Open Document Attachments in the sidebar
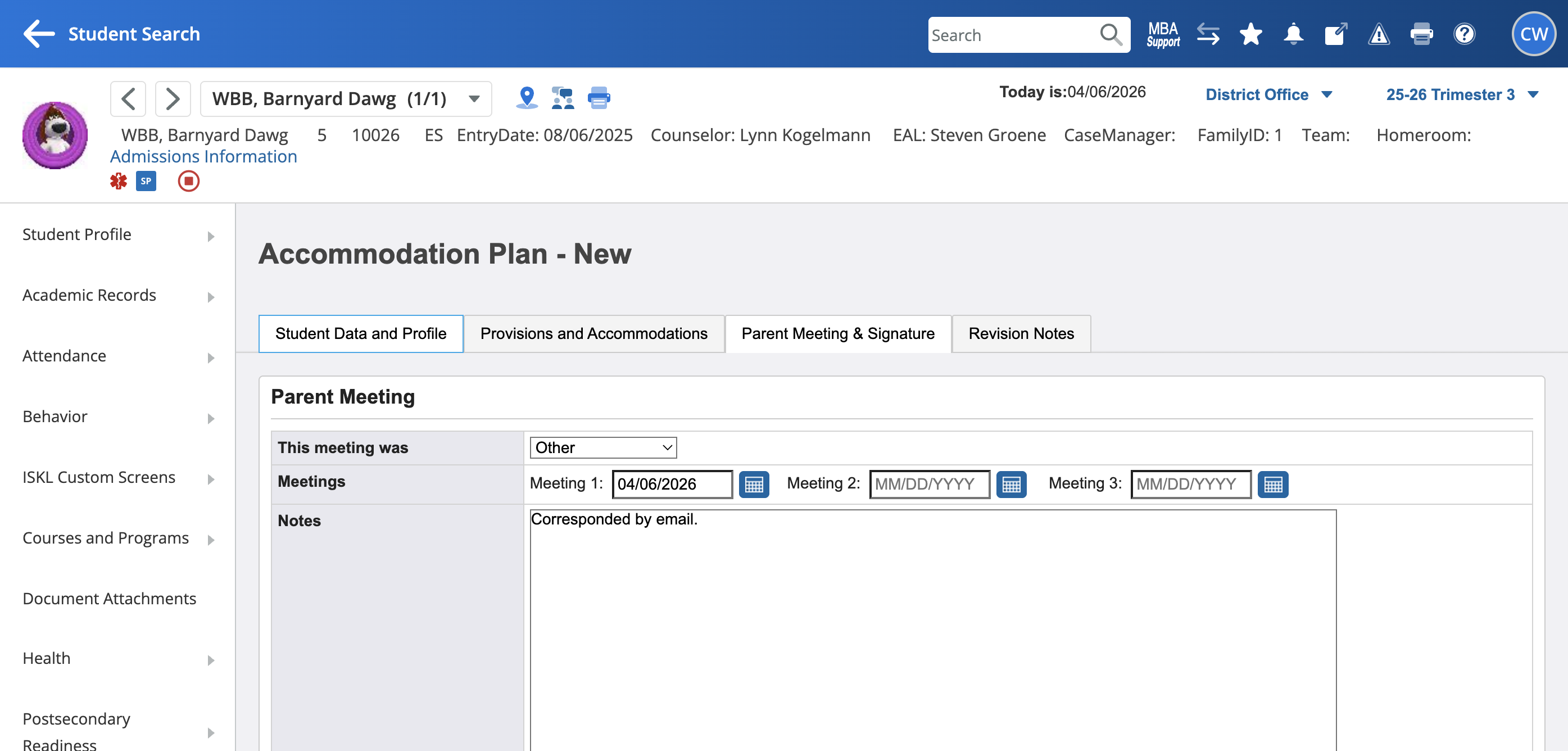 pos(110,599)
